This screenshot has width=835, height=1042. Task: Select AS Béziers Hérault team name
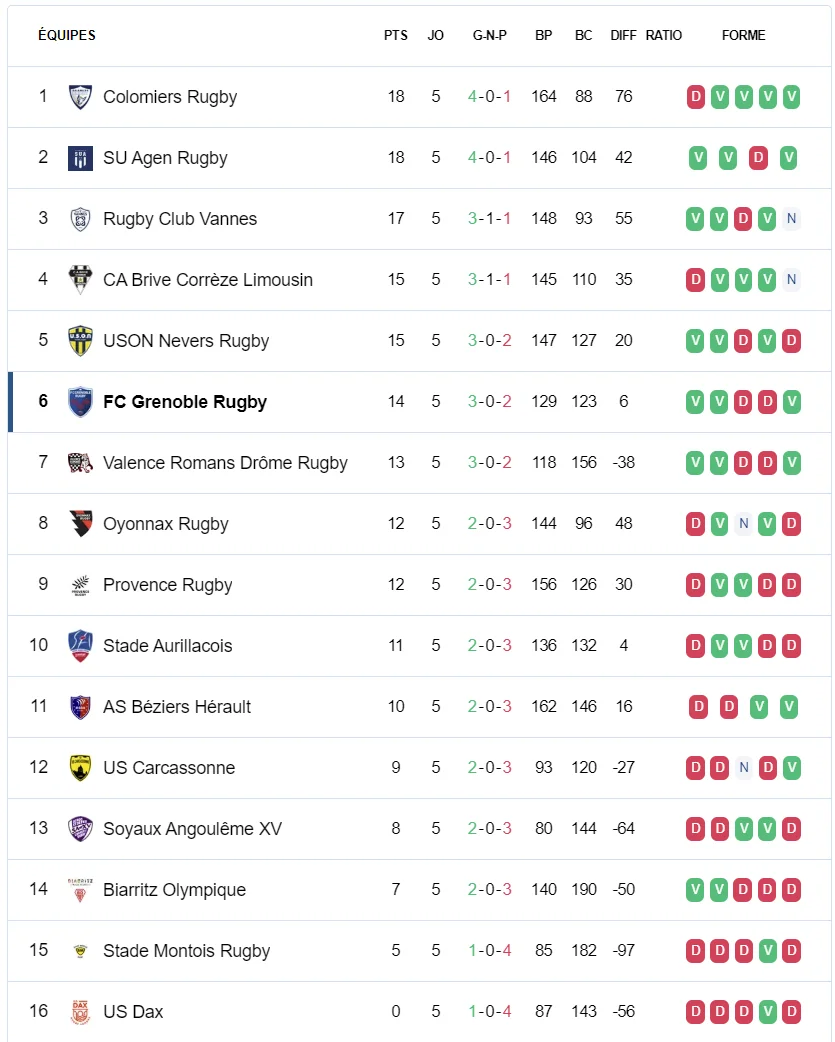pyautogui.click(x=177, y=707)
